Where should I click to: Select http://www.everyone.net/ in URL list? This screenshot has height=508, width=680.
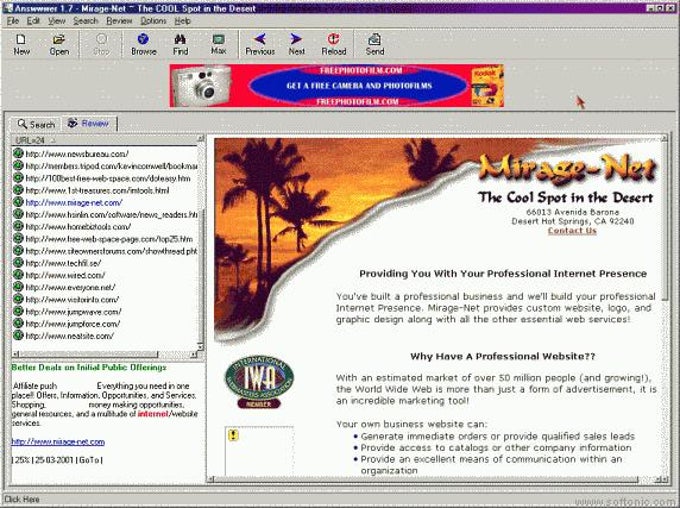click(x=70, y=287)
